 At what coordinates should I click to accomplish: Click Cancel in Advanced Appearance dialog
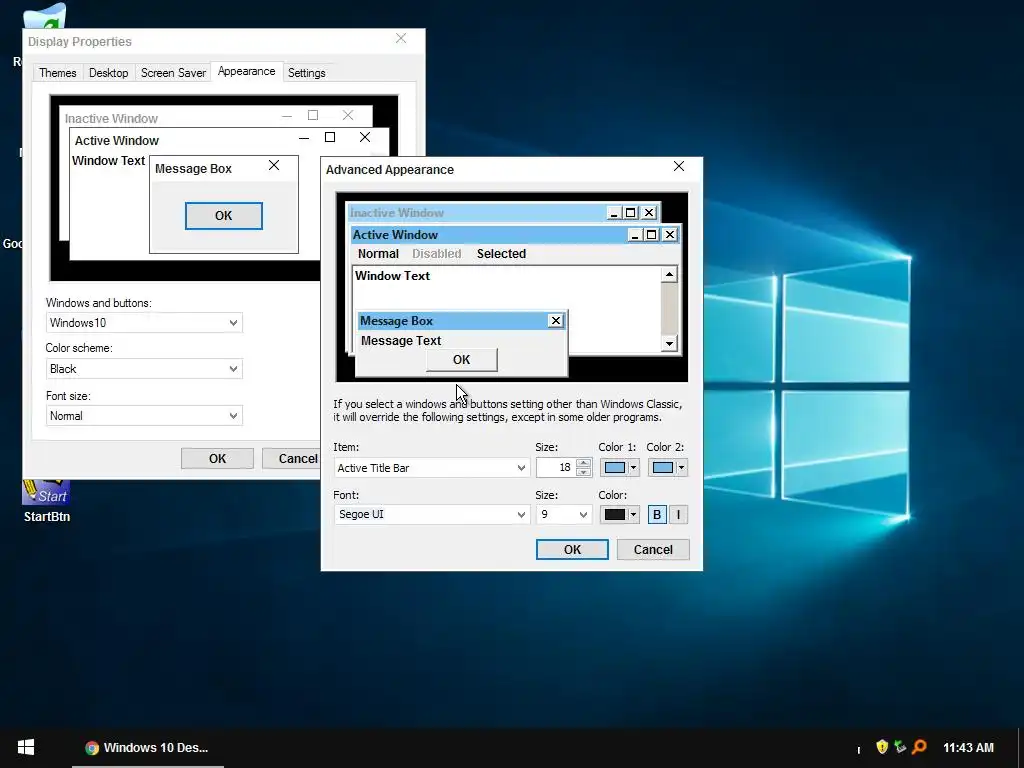click(x=653, y=550)
